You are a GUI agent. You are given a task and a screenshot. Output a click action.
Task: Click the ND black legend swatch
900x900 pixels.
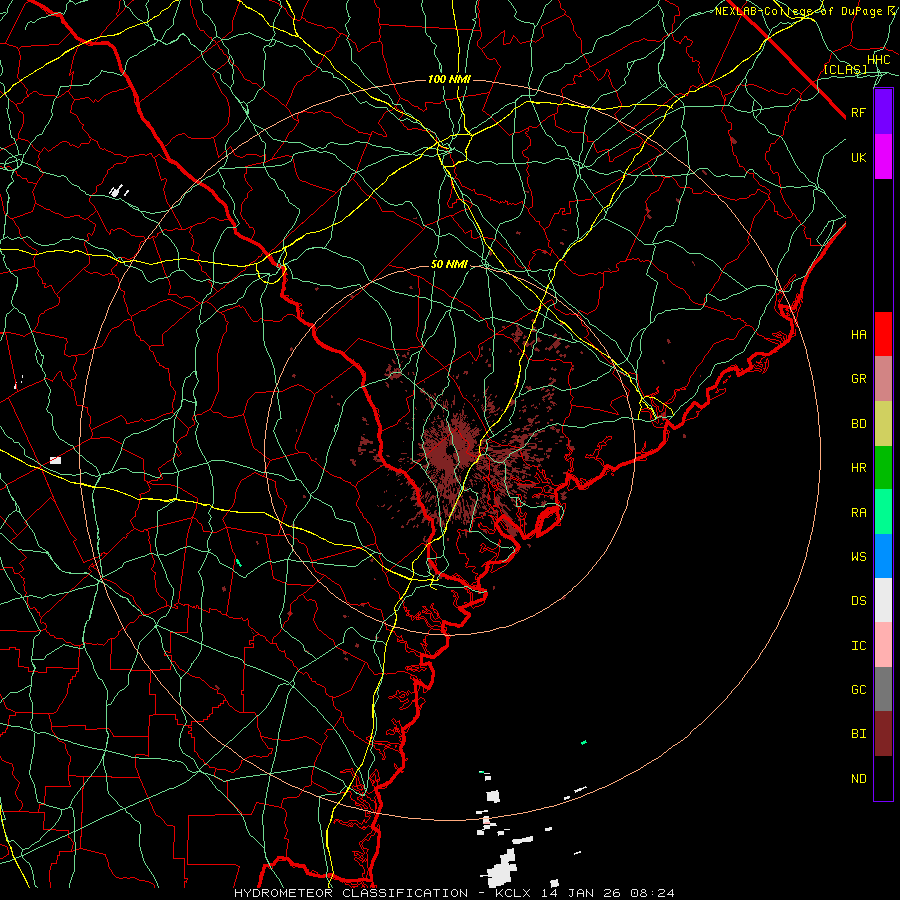tap(883, 778)
